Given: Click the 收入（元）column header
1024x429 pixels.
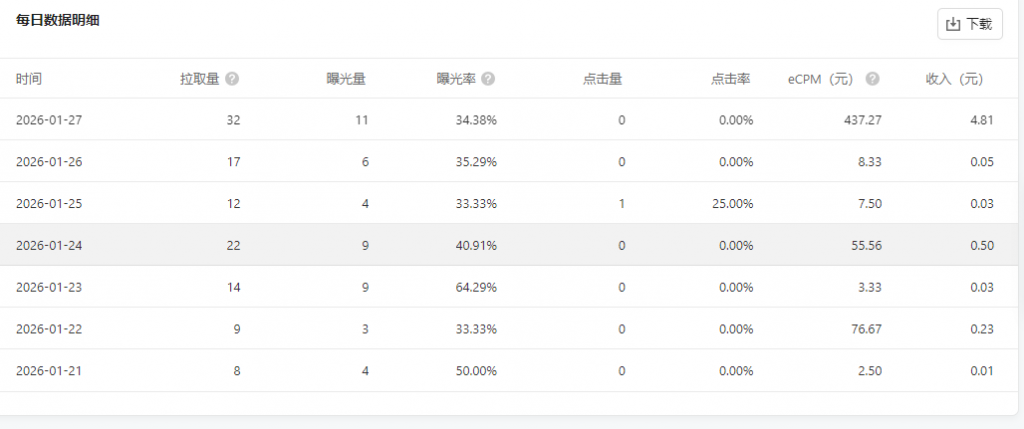Looking at the screenshot, I should coord(955,79).
